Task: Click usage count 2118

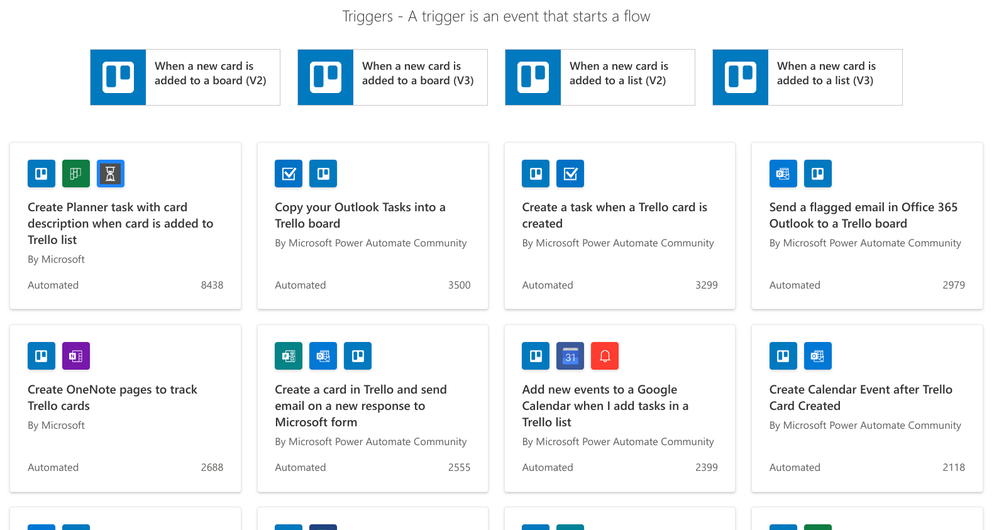Action: pyautogui.click(x=954, y=468)
